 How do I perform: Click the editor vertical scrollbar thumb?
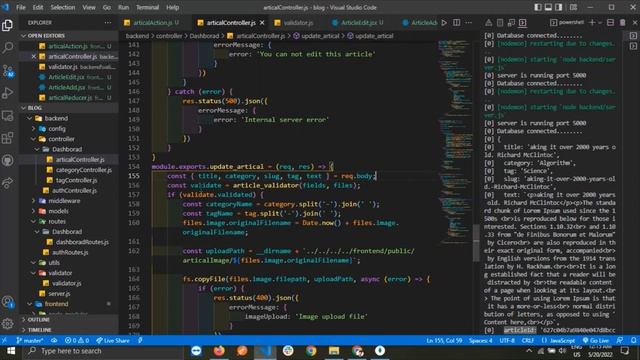point(476,242)
